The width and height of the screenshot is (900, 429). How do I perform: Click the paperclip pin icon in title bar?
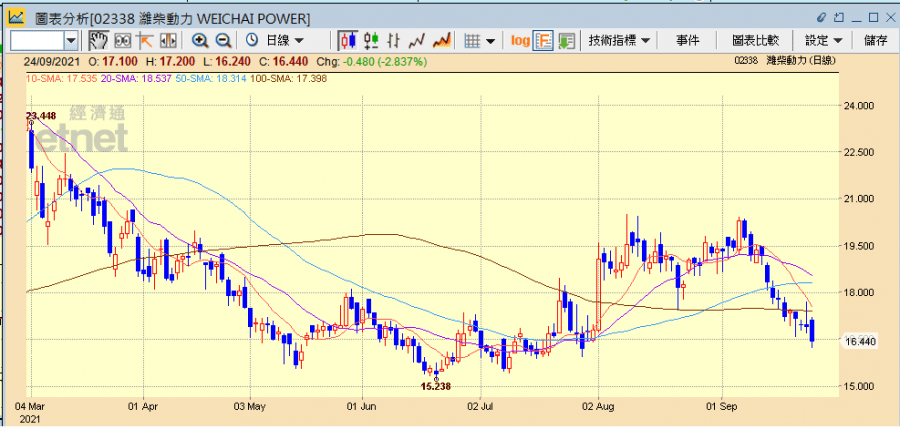pos(823,18)
